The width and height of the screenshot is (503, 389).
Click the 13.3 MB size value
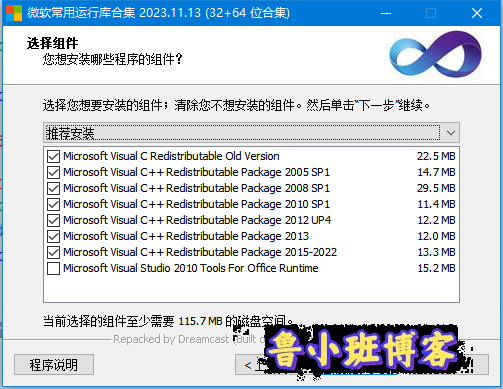tap(436, 252)
